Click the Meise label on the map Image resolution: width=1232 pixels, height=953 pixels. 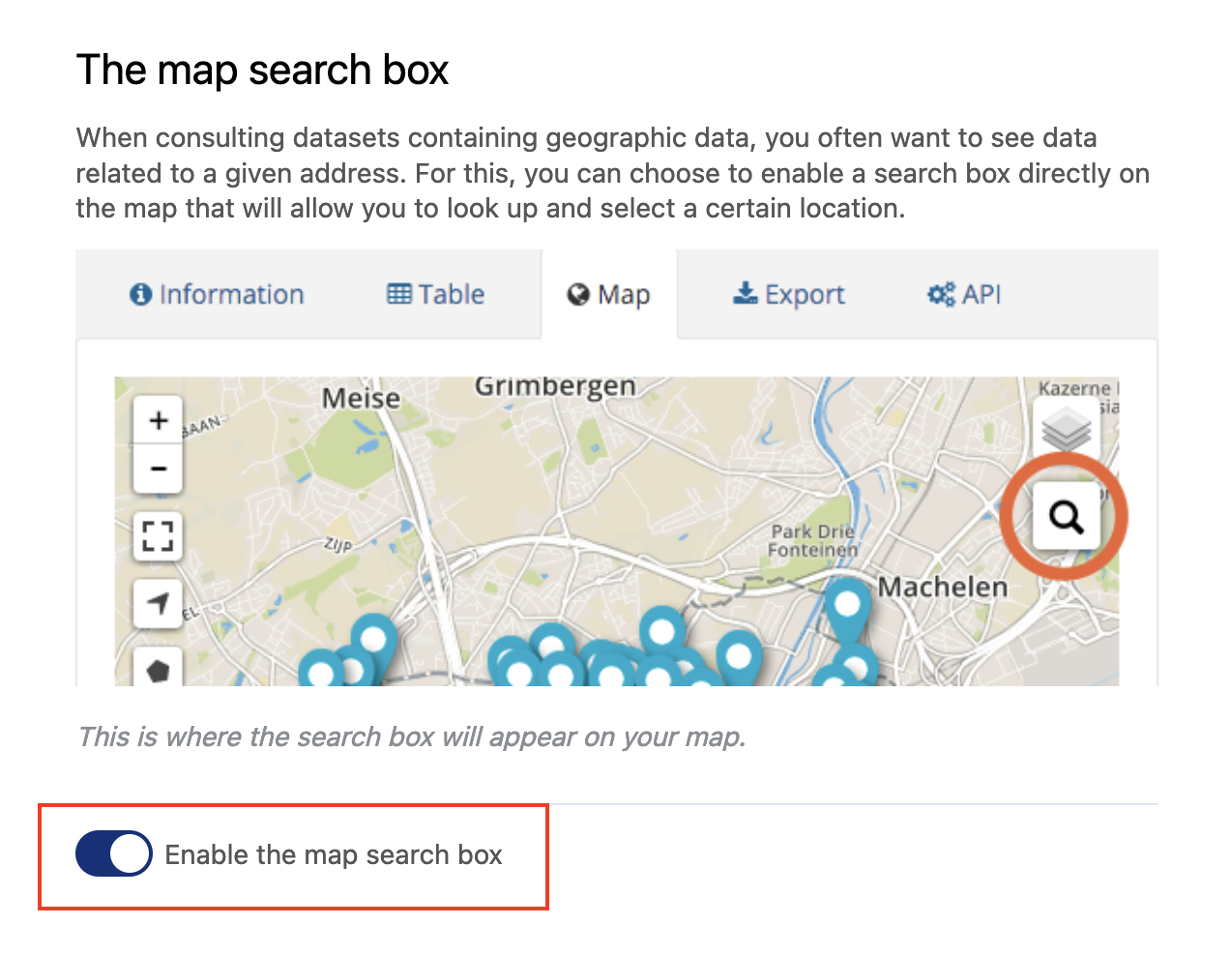(361, 398)
